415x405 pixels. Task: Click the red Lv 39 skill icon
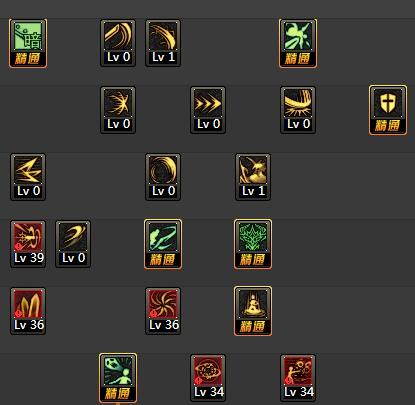point(28,244)
